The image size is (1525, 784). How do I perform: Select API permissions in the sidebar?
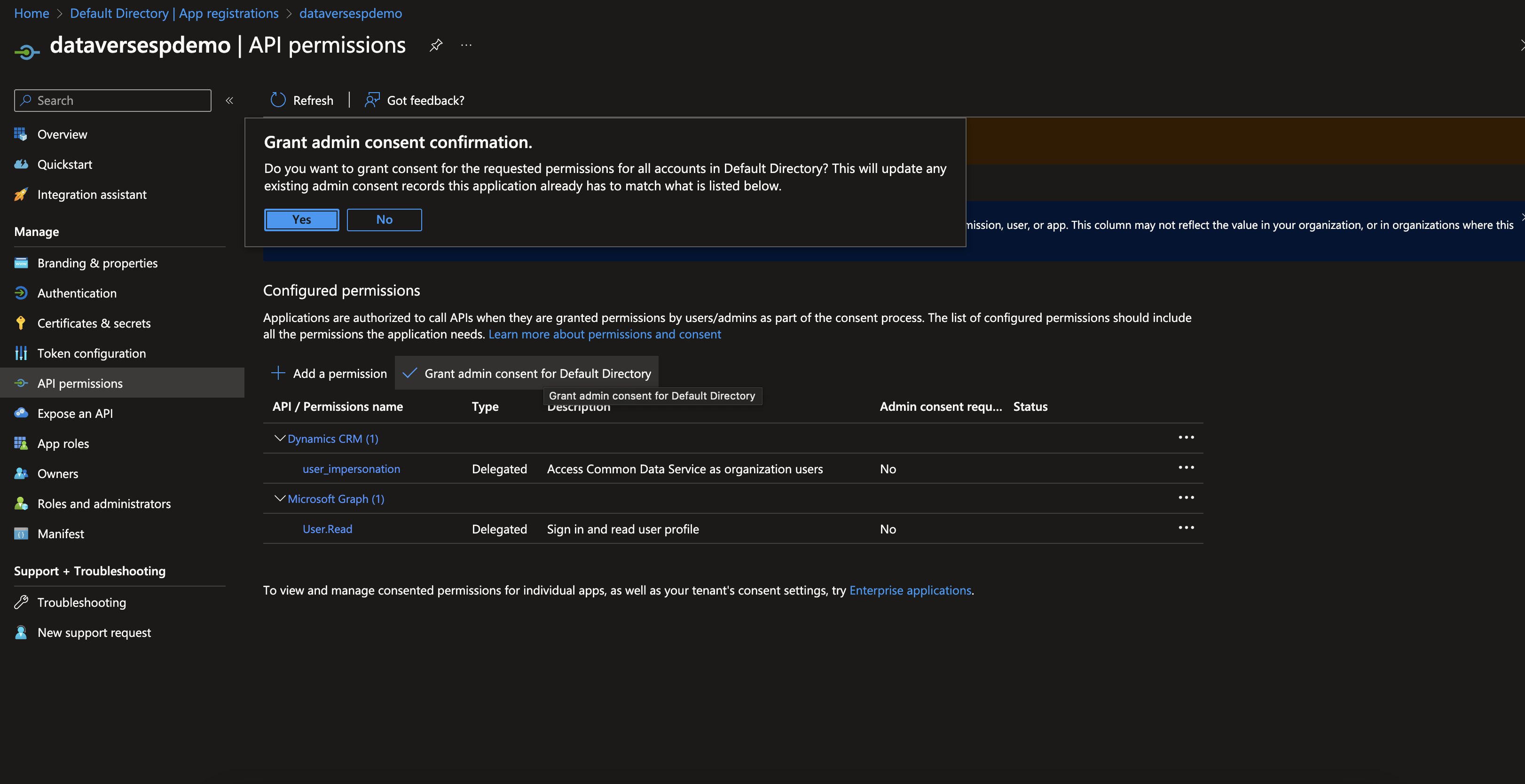point(122,384)
